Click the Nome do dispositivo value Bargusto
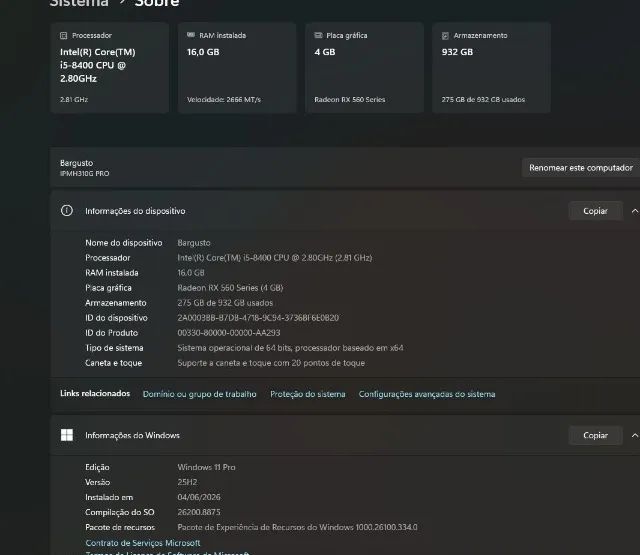 (x=194, y=243)
